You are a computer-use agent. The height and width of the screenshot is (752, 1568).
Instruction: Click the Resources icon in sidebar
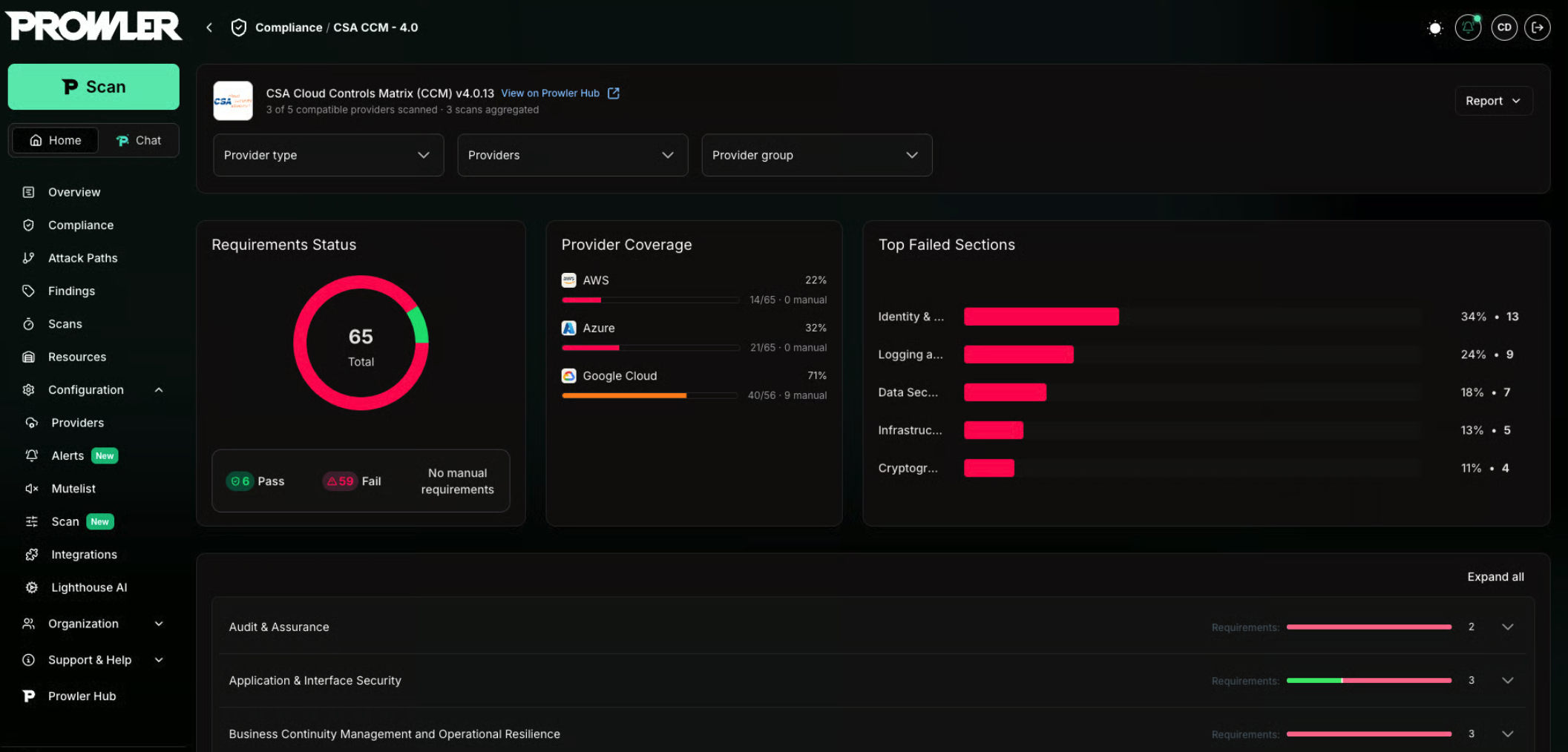click(28, 357)
